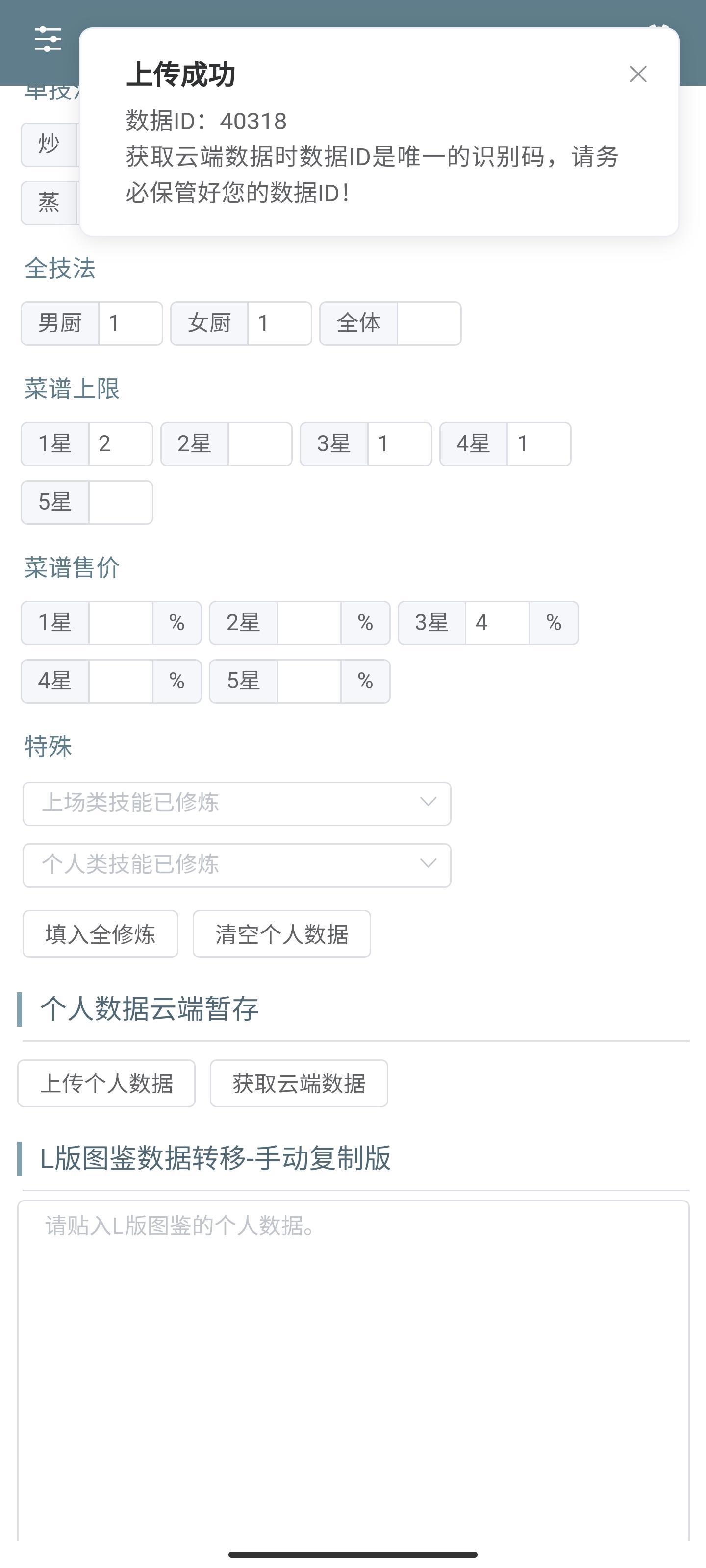Focus the 1星 菜谱售价 percent input
The image size is (706, 1568).
120,623
